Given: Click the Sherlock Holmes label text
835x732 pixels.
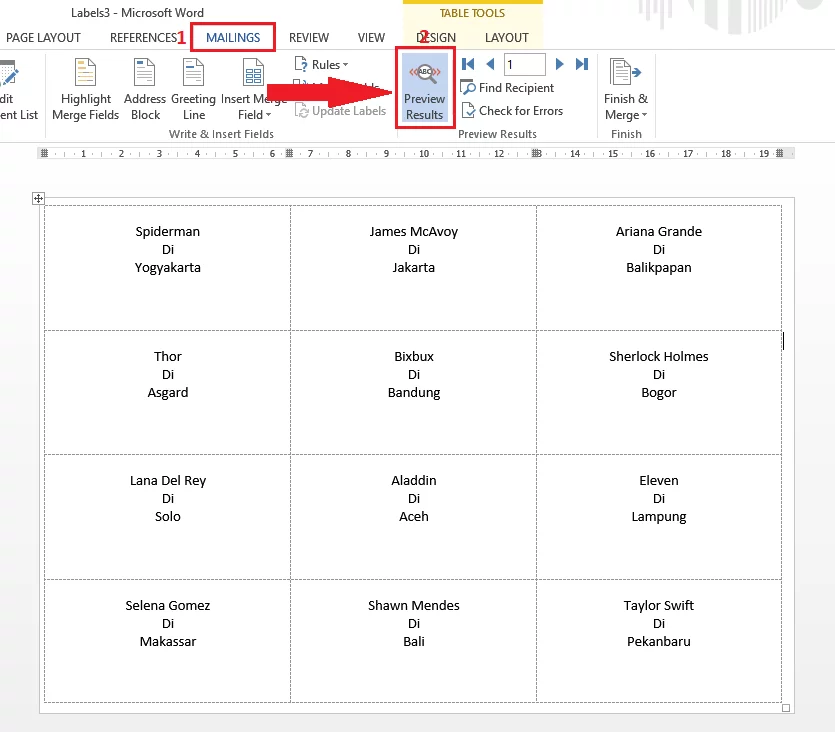Looking at the screenshot, I should click(659, 356).
